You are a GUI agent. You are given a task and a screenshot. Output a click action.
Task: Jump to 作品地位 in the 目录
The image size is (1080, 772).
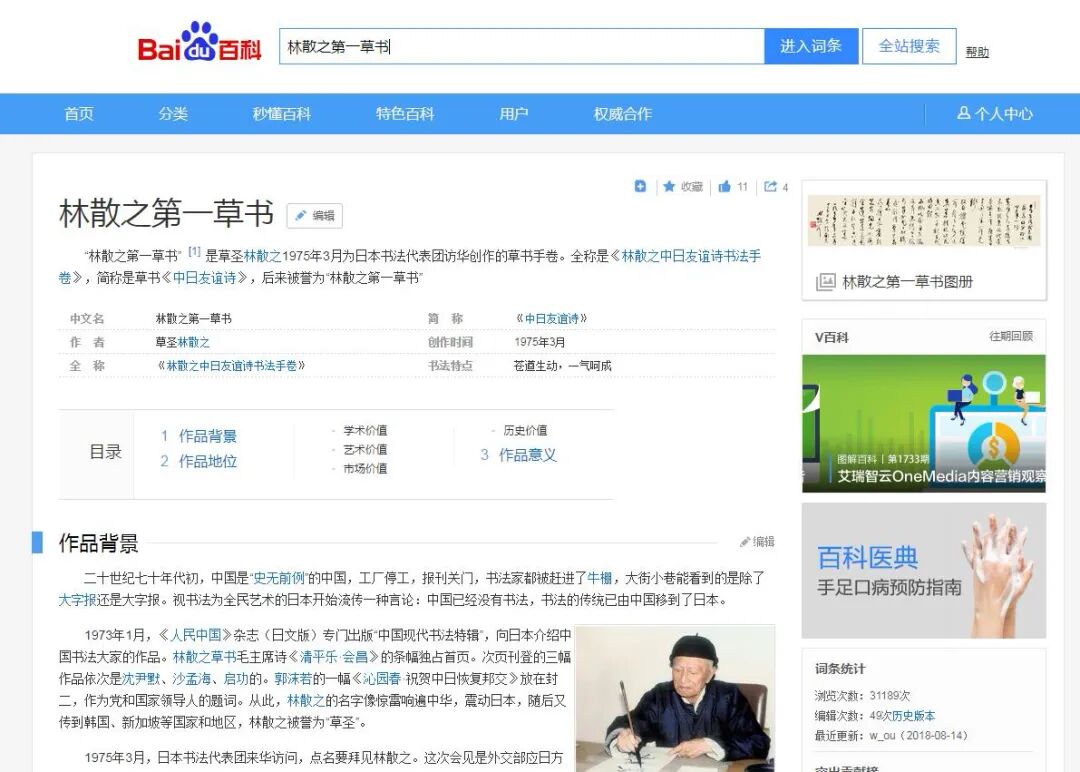tap(207, 461)
